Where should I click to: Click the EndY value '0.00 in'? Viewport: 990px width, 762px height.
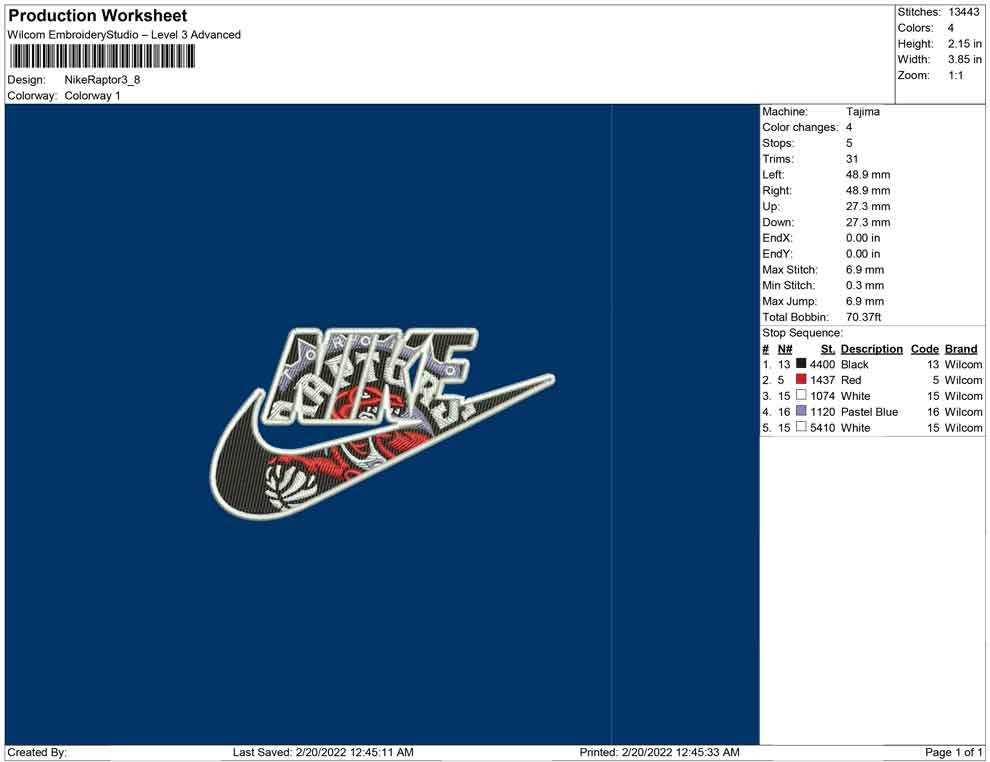coord(863,254)
